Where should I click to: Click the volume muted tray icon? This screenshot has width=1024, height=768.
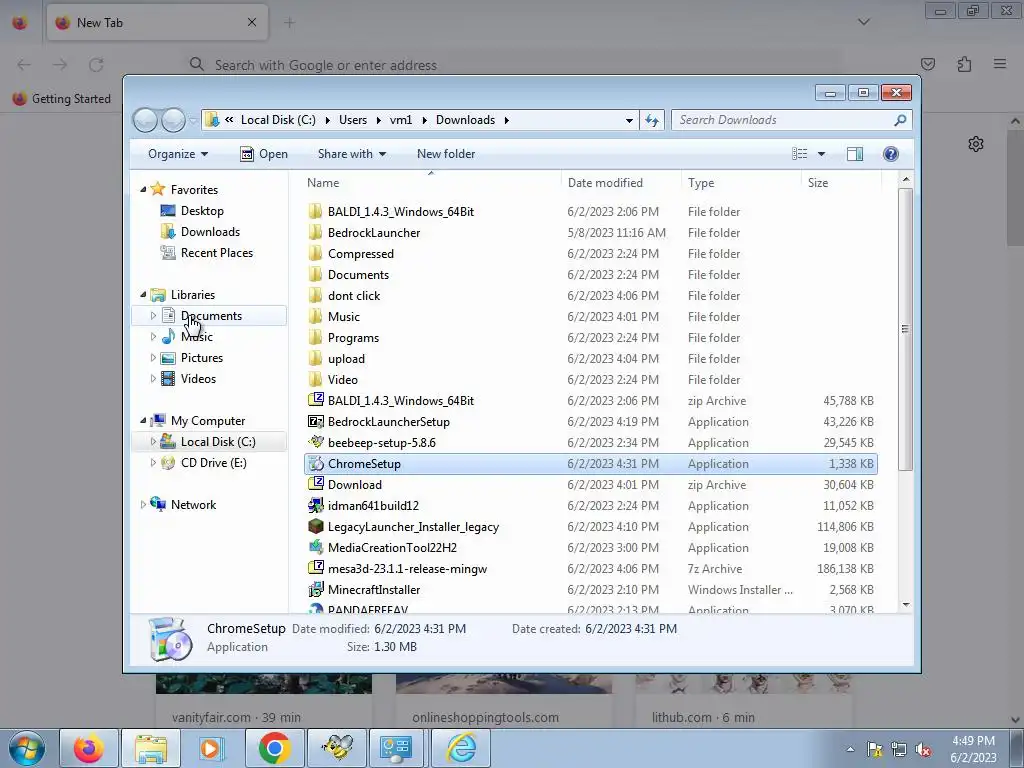coord(923,750)
